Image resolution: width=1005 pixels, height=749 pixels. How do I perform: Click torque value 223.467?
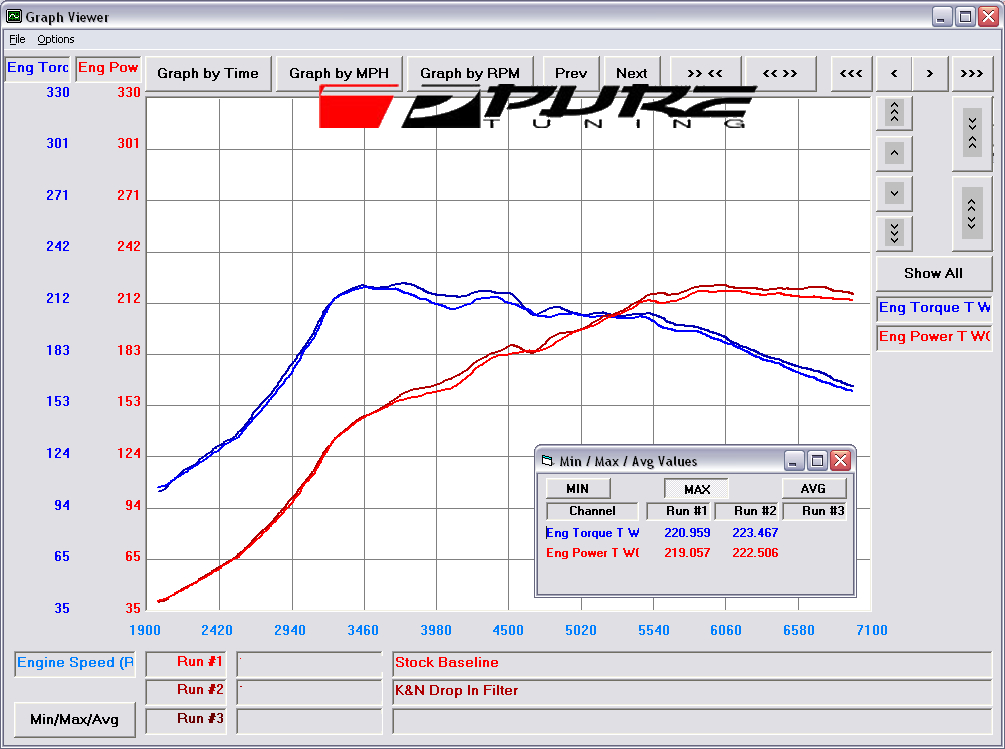pos(755,532)
